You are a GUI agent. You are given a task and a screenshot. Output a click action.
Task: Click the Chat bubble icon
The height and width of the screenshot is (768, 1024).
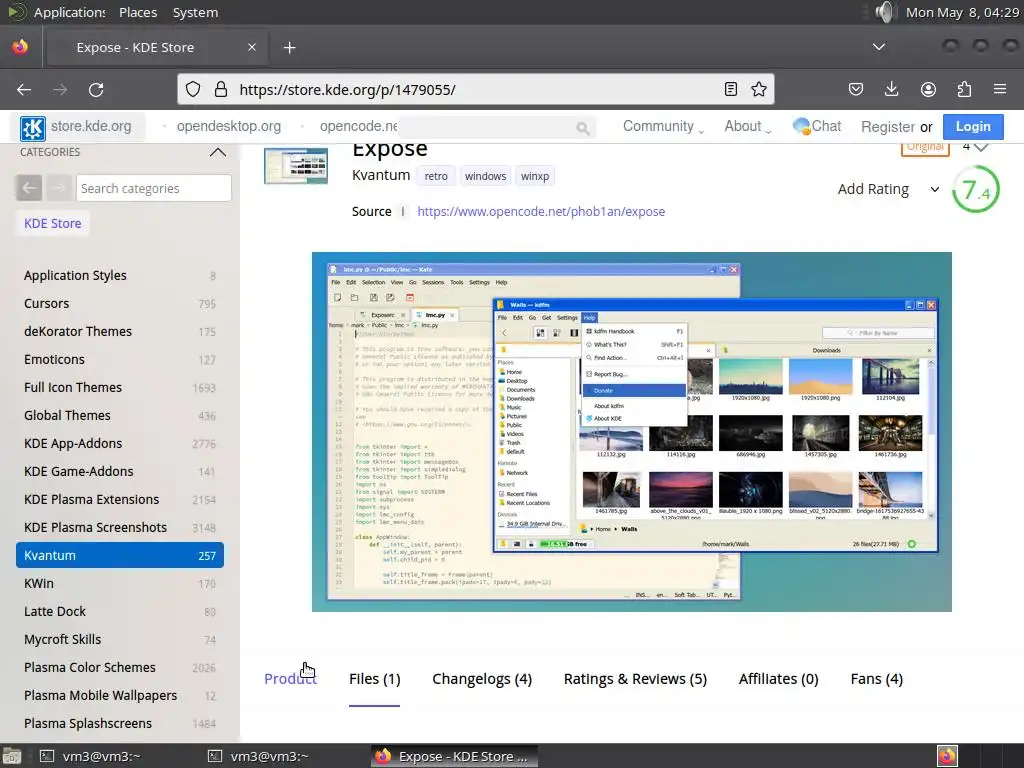(x=801, y=126)
